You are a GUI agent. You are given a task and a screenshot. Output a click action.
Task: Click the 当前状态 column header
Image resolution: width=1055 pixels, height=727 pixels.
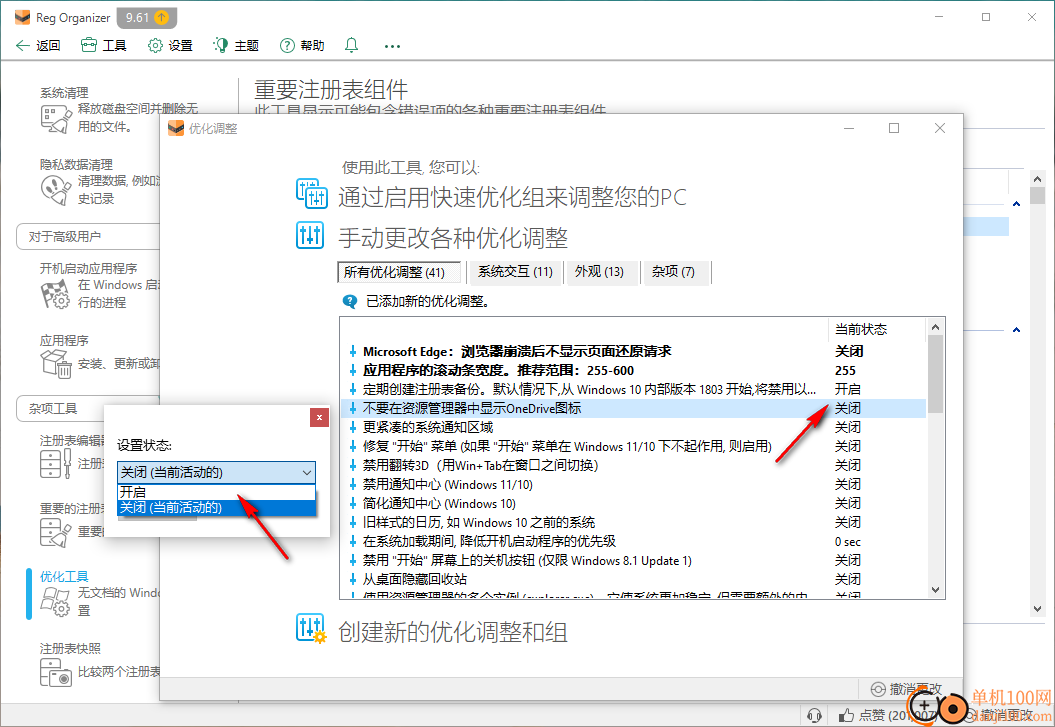pos(876,329)
